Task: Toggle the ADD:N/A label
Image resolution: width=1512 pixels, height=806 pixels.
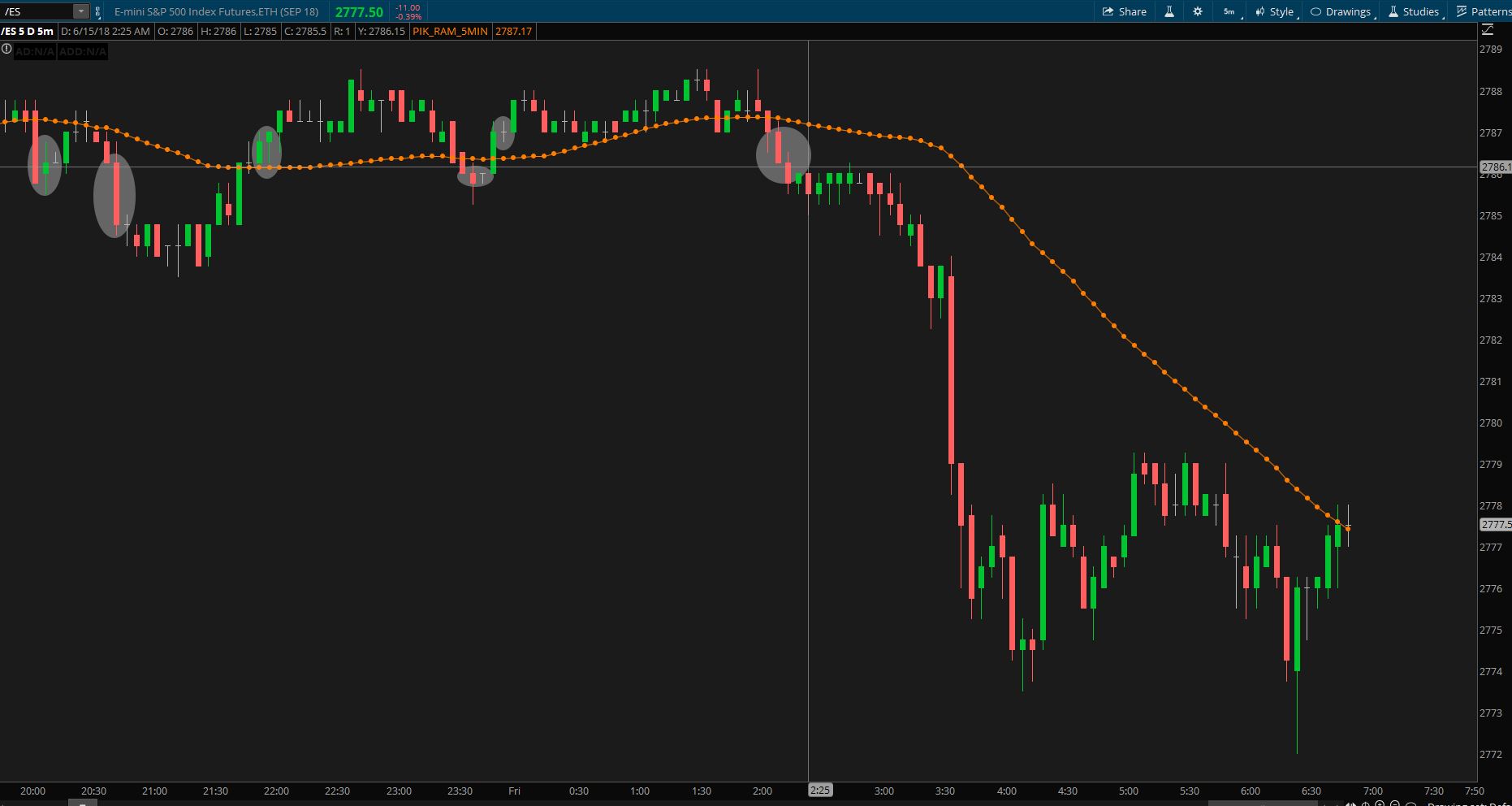Action: coord(82,51)
